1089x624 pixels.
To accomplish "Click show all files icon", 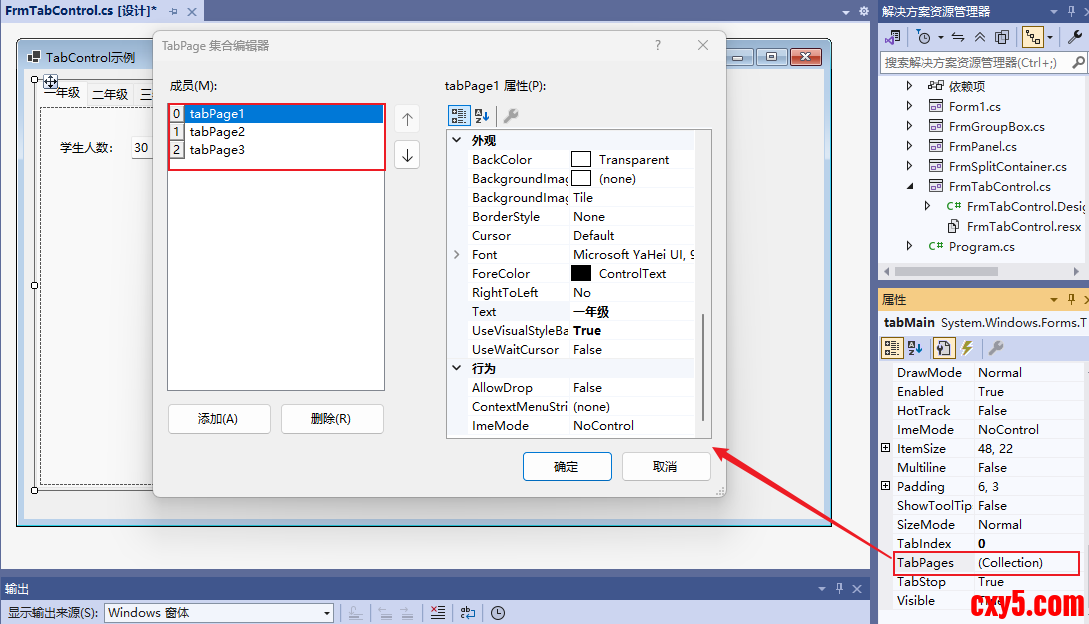I will [x=1002, y=37].
